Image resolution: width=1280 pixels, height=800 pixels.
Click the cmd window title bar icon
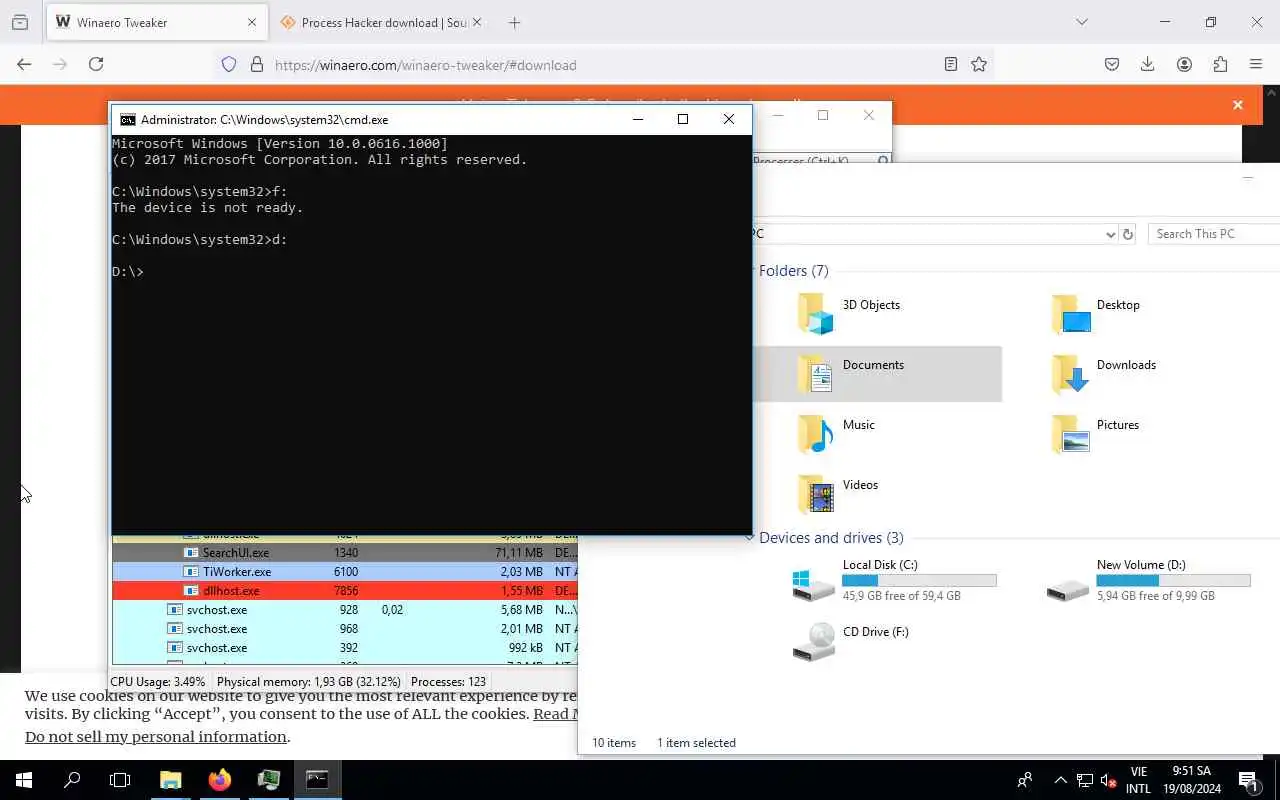pos(128,119)
